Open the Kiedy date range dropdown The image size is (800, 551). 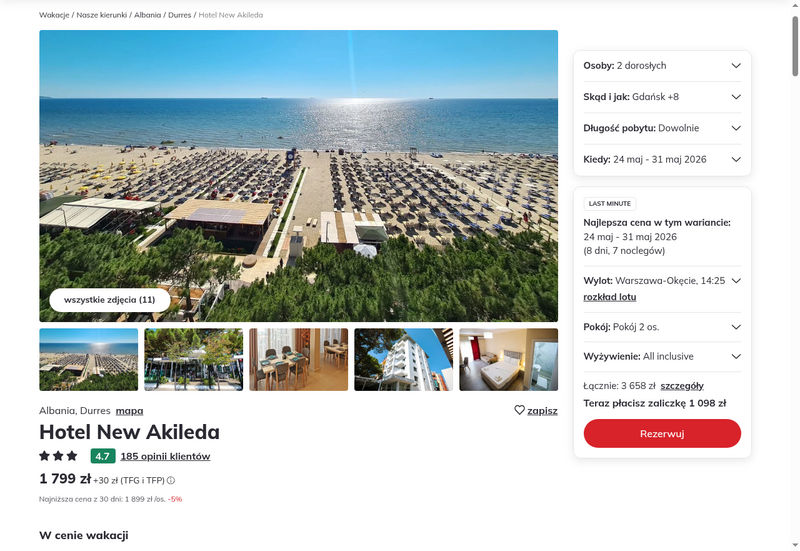(662, 160)
